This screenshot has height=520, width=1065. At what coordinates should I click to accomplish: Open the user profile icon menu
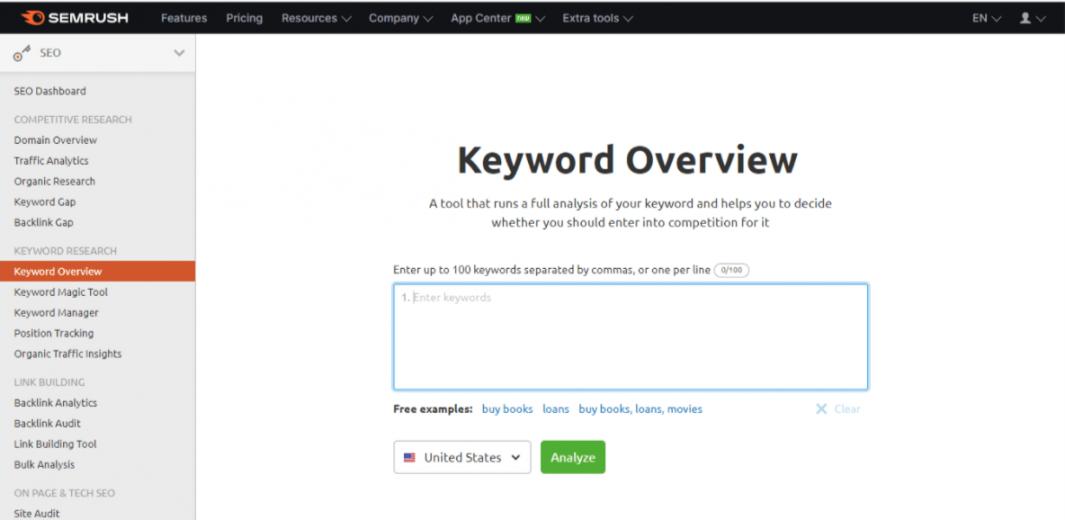[x=1026, y=18]
